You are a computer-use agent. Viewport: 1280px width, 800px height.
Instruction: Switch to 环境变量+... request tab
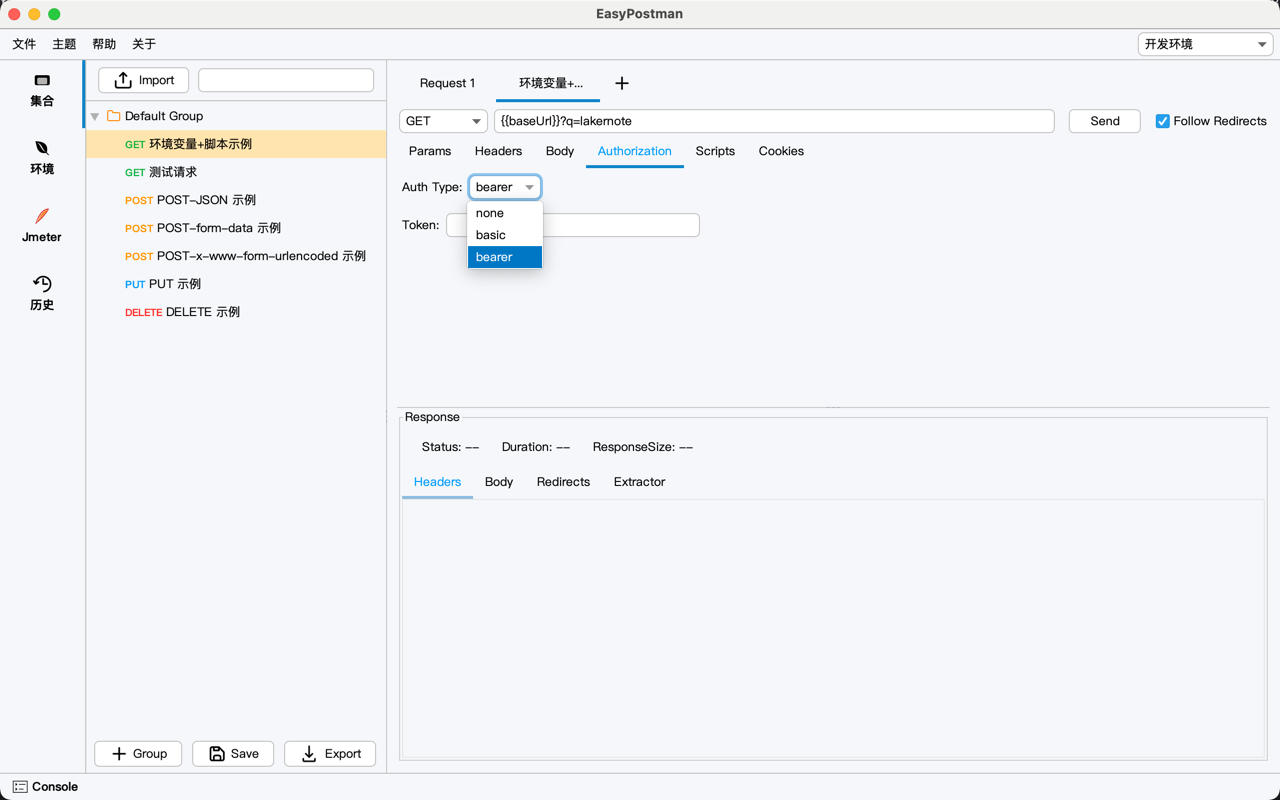pos(550,83)
